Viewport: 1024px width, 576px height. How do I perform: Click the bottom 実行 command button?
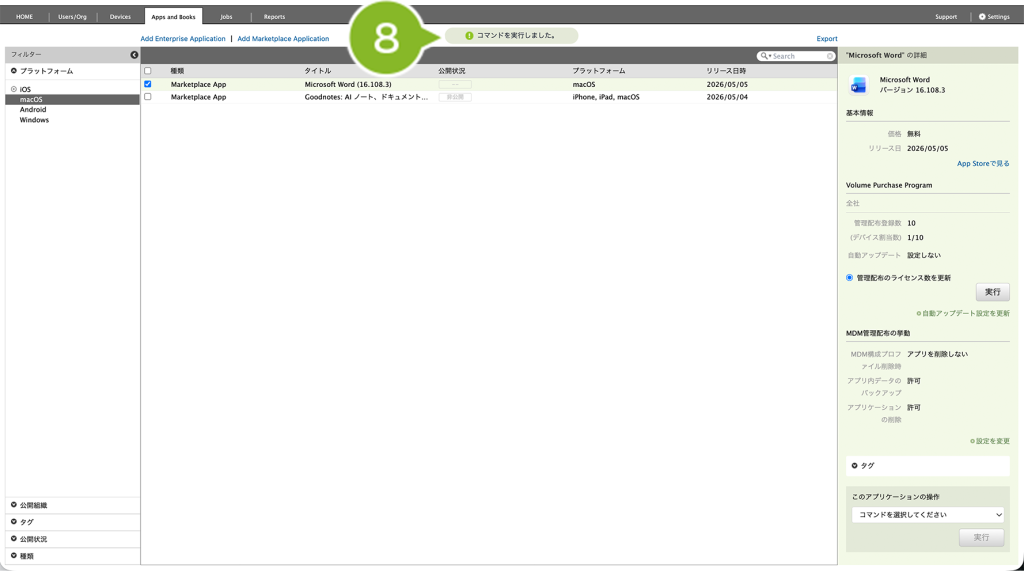click(981, 537)
